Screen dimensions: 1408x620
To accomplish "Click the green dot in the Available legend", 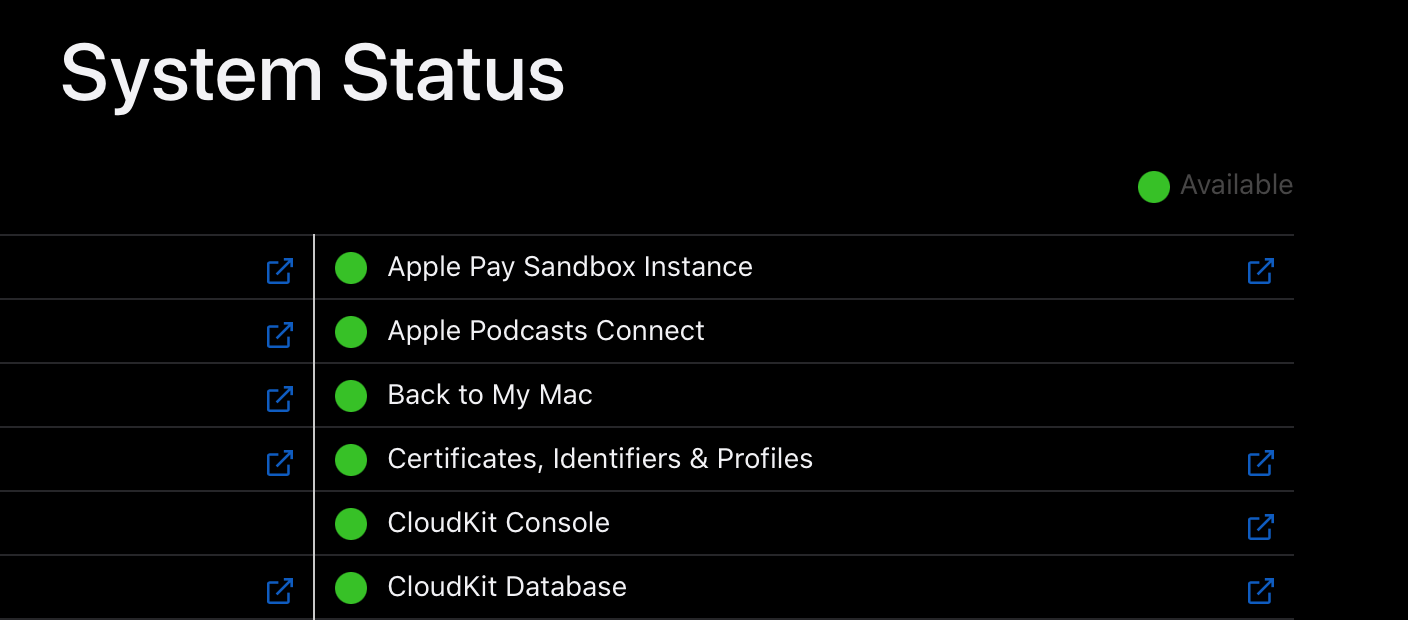I will pos(1153,186).
